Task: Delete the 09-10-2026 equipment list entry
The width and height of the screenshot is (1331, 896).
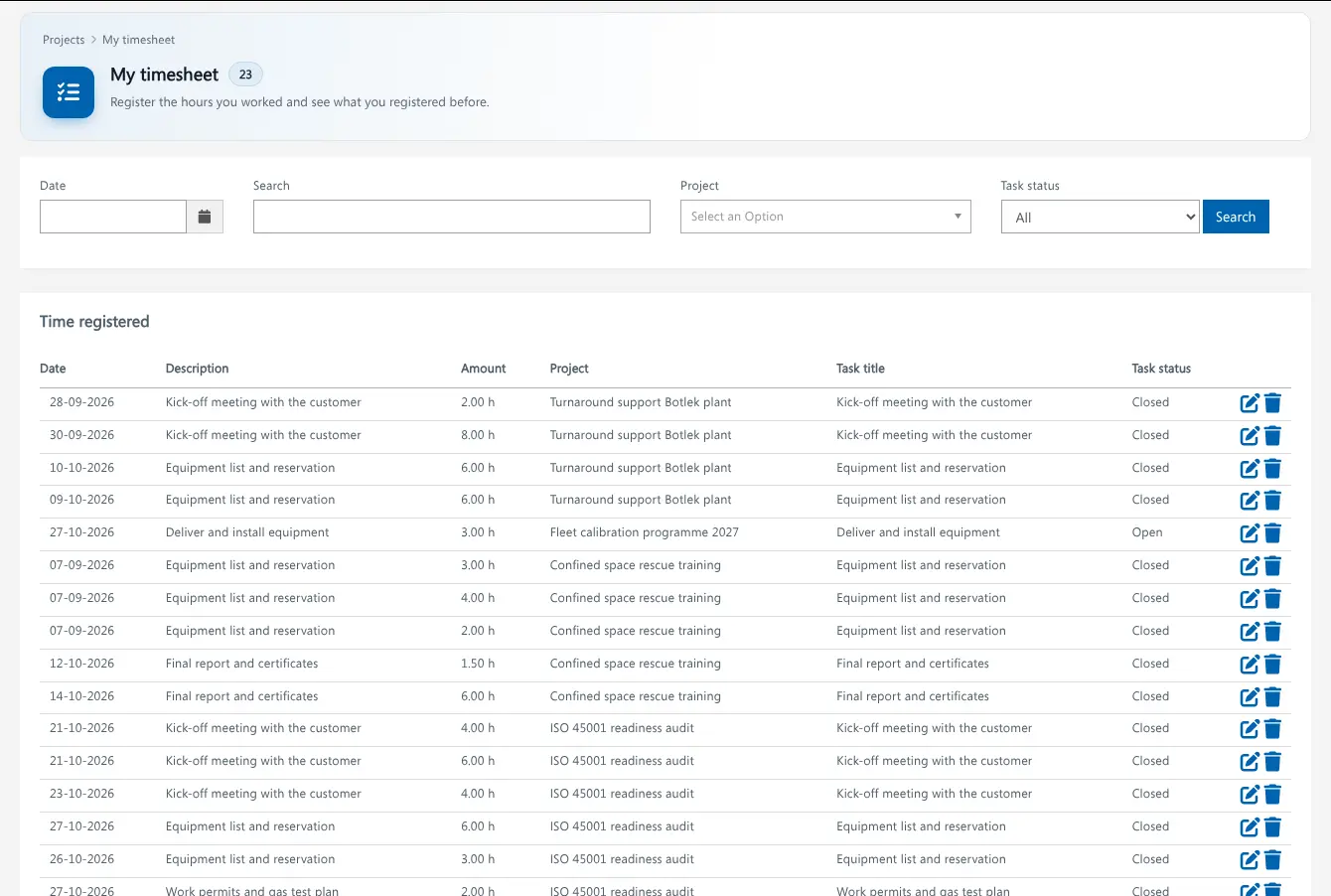Action: (1272, 501)
